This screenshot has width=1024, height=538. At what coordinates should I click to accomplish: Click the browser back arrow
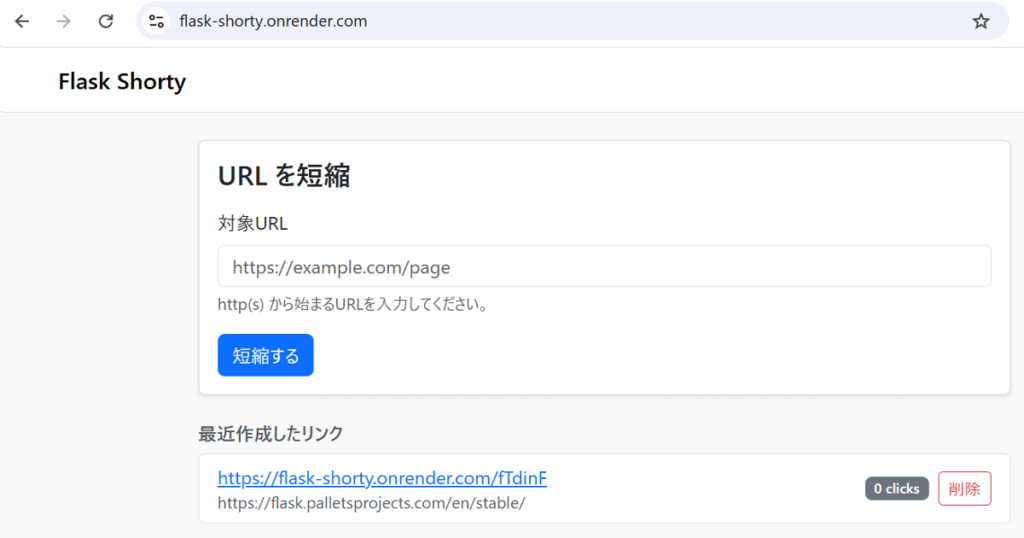pyautogui.click(x=22, y=21)
